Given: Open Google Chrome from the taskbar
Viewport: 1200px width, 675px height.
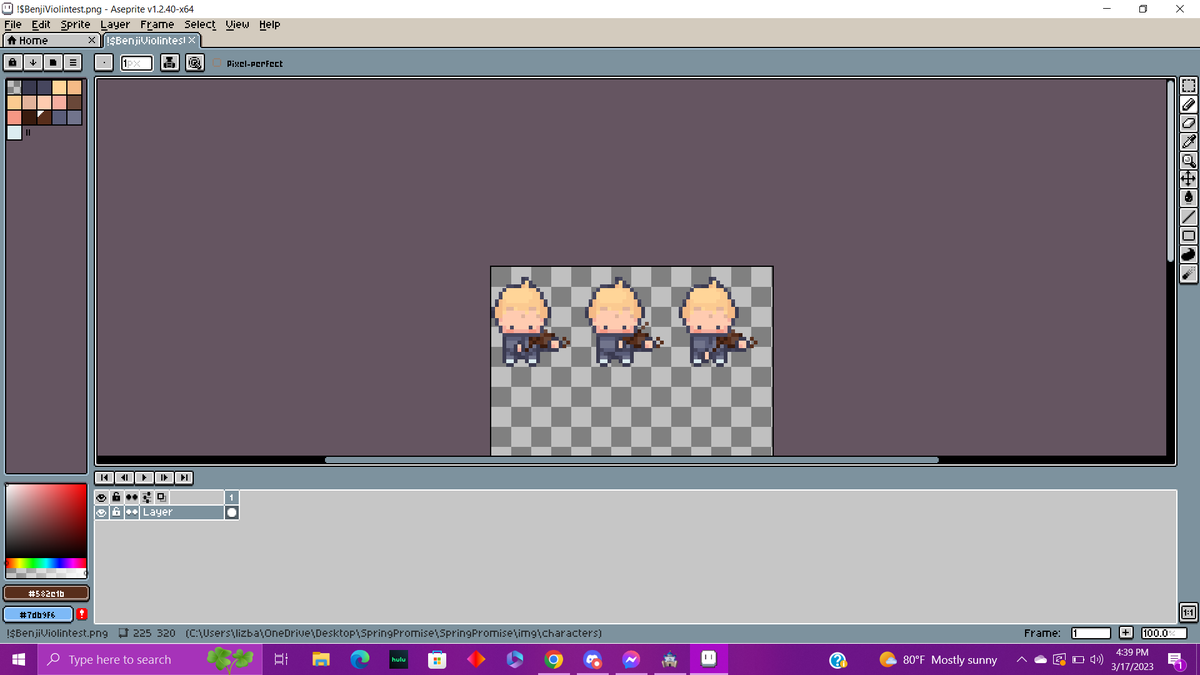Looking at the screenshot, I should tap(554, 659).
